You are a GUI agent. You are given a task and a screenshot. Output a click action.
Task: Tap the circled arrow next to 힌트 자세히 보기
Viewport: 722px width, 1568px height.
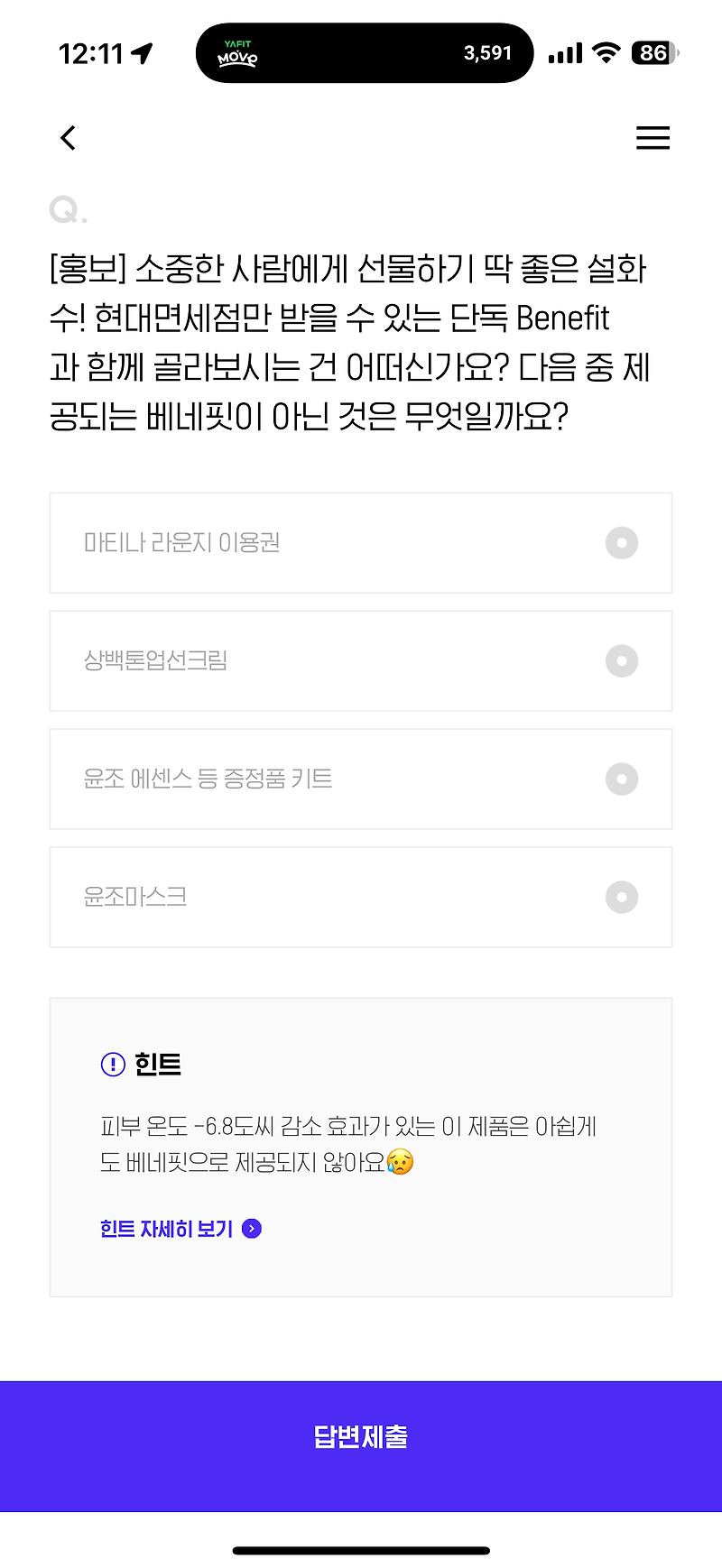(252, 1229)
